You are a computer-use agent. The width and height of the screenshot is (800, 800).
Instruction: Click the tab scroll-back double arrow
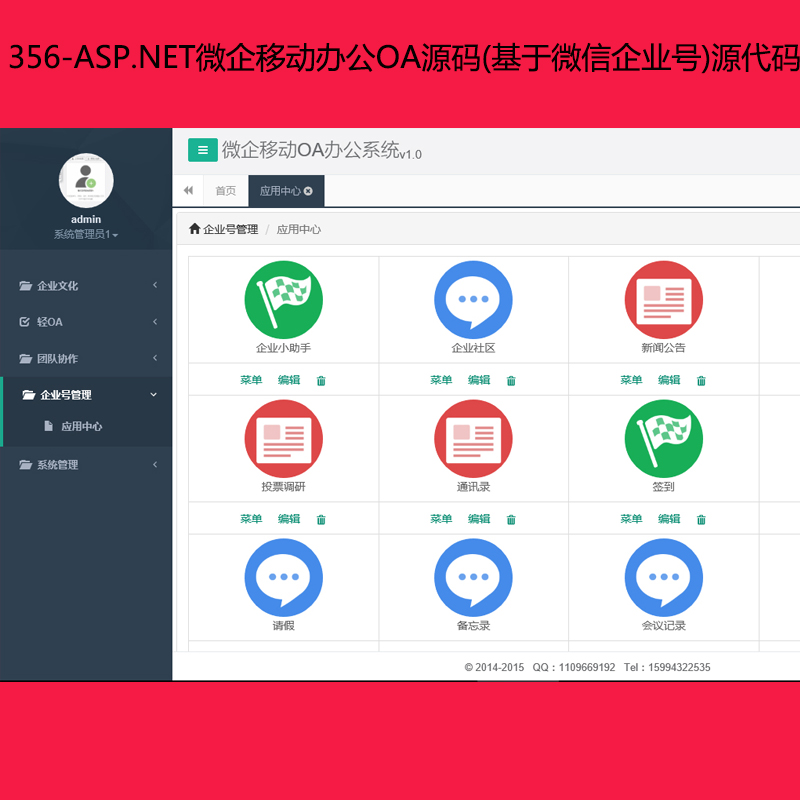pyautogui.click(x=188, y=190)
